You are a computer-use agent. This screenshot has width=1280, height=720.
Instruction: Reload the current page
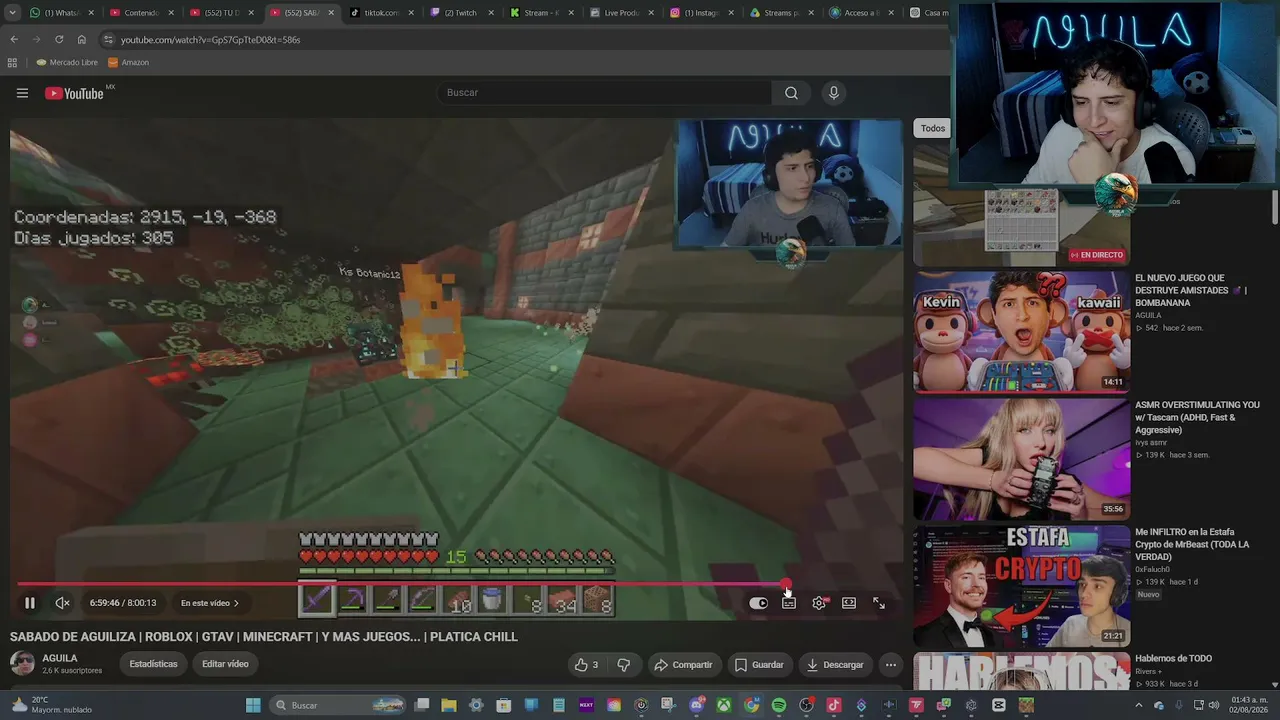point(59,40)
